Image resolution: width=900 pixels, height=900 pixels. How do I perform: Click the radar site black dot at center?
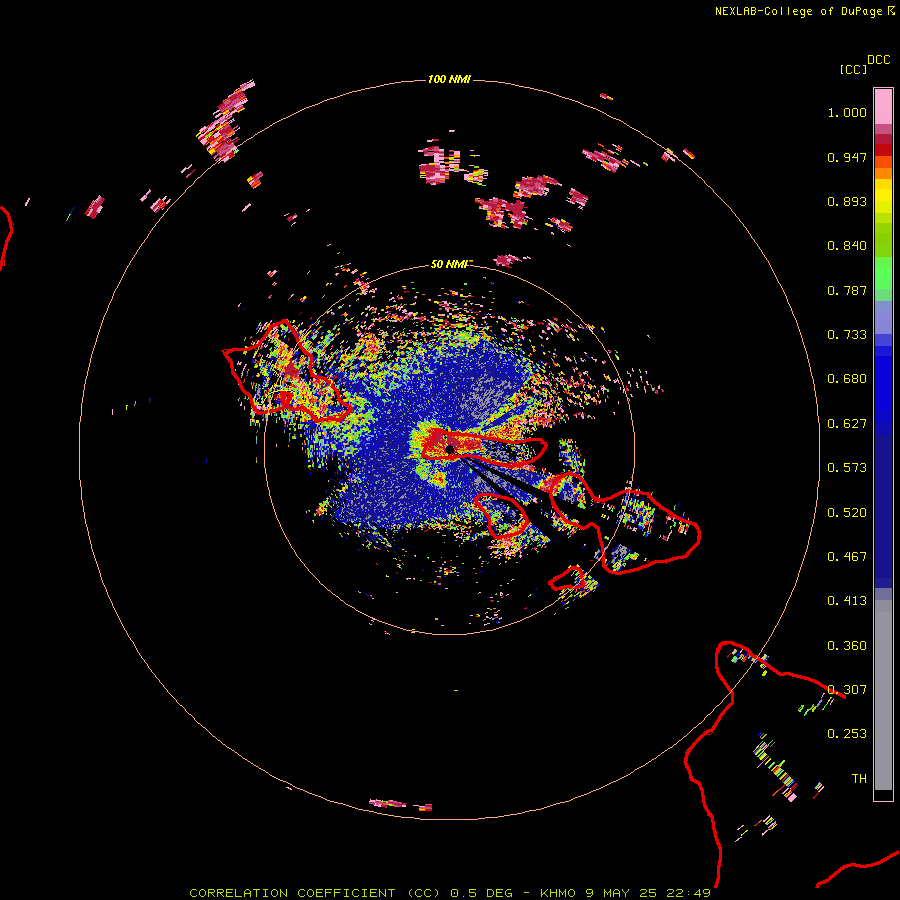[x=449, y=449]
